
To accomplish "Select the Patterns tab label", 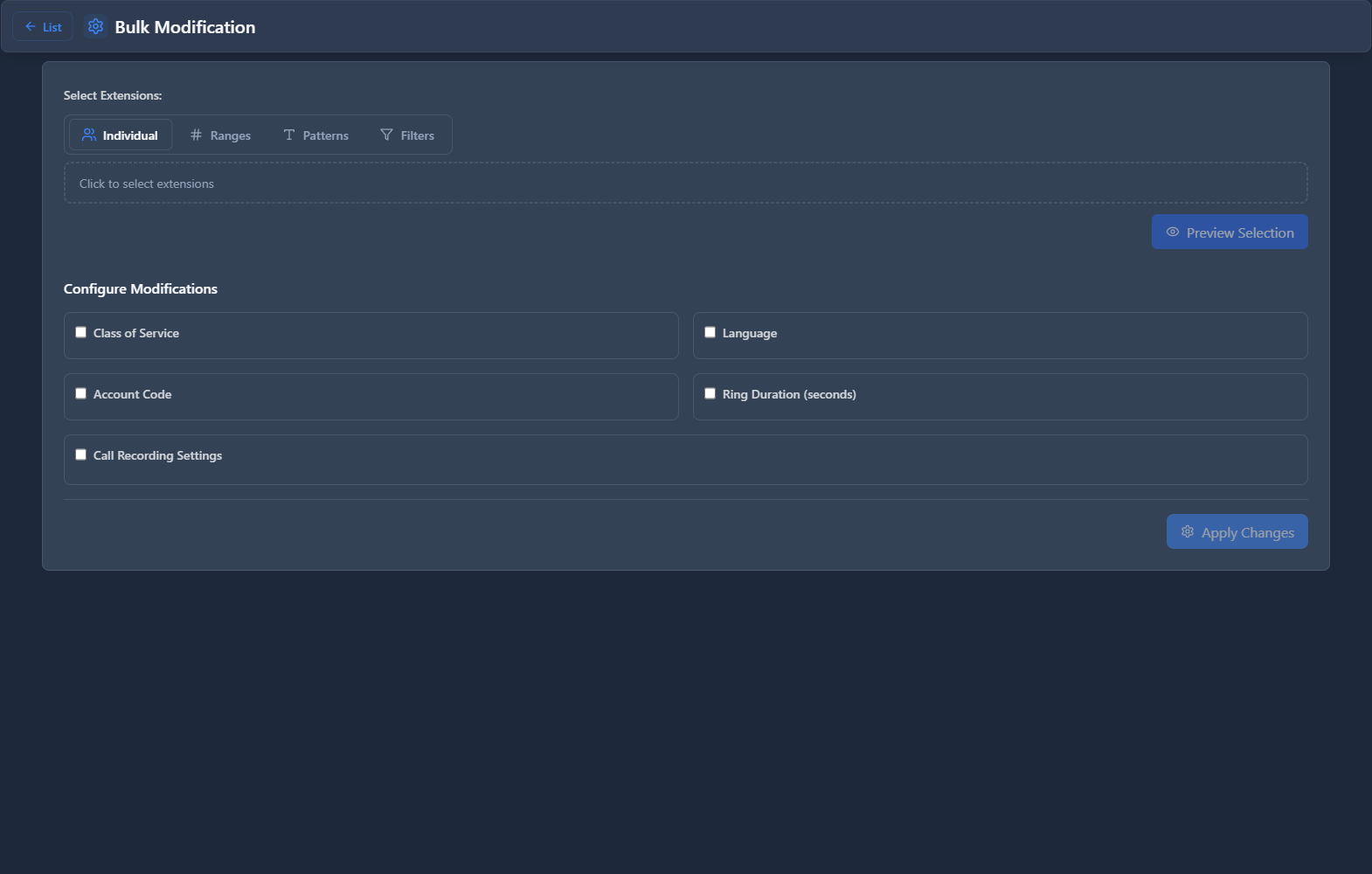I will [x=326, y=136].
